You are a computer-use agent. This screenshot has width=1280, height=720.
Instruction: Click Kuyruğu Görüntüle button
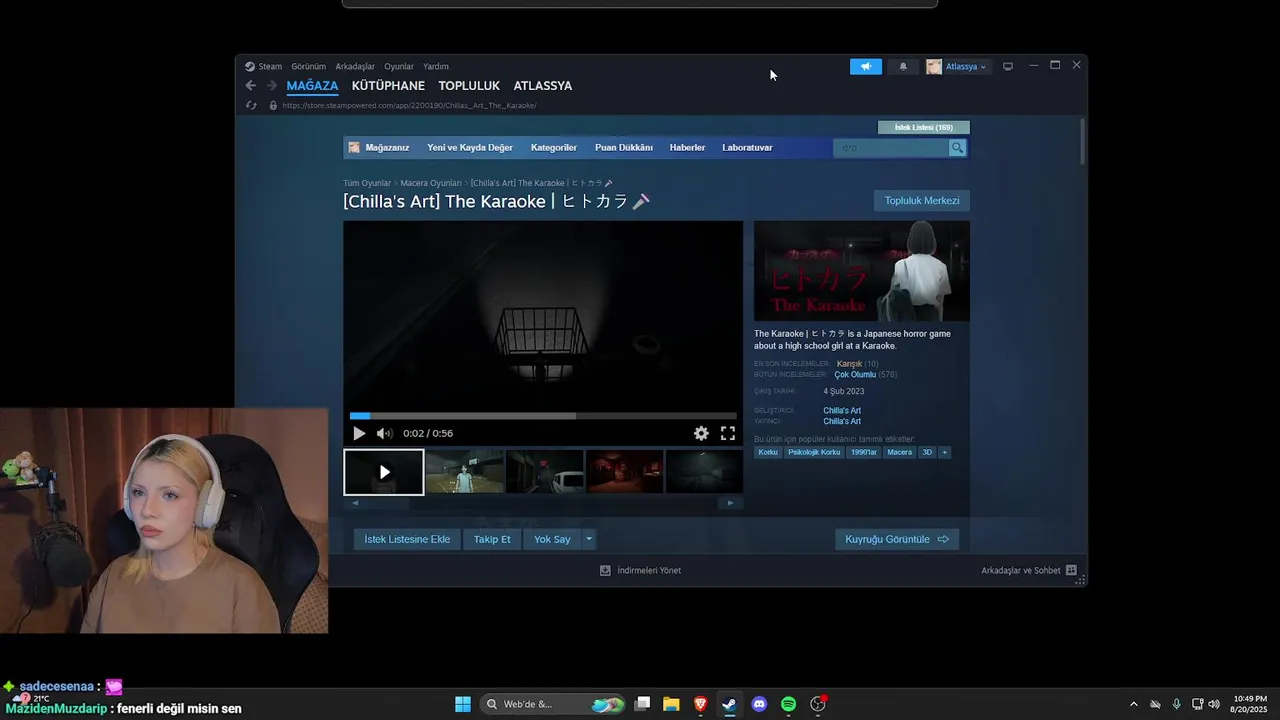[x=897, y=539]
